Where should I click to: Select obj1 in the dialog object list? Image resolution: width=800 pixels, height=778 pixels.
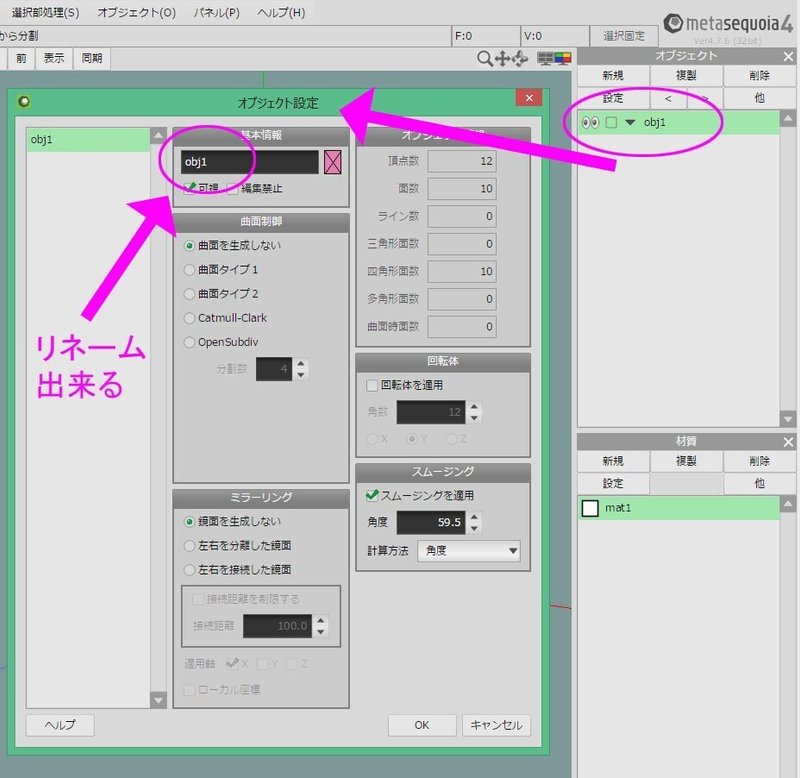(88, 140)
